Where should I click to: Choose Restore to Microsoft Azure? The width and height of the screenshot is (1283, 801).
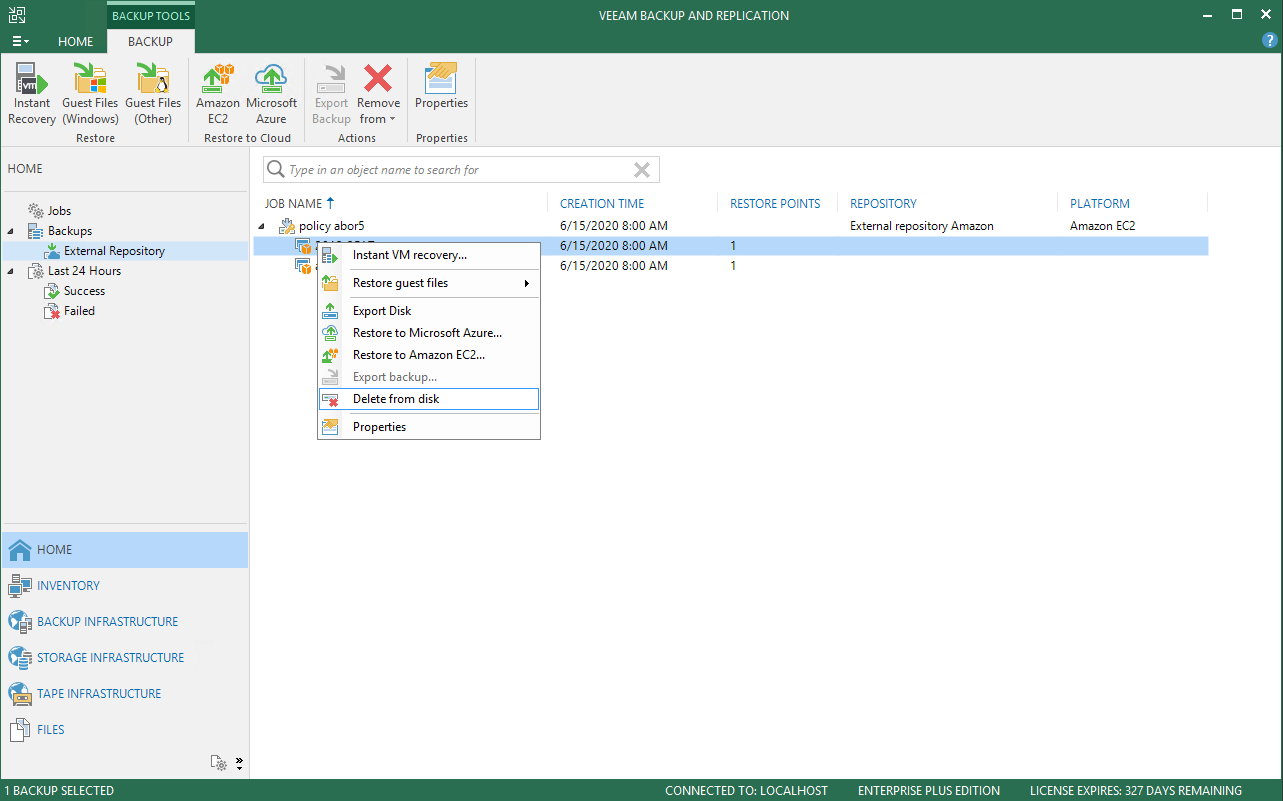click(x=429, y=333)
